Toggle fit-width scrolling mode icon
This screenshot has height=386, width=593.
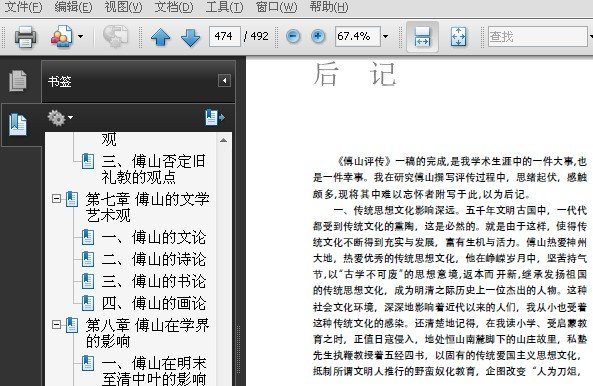point(422,37)
